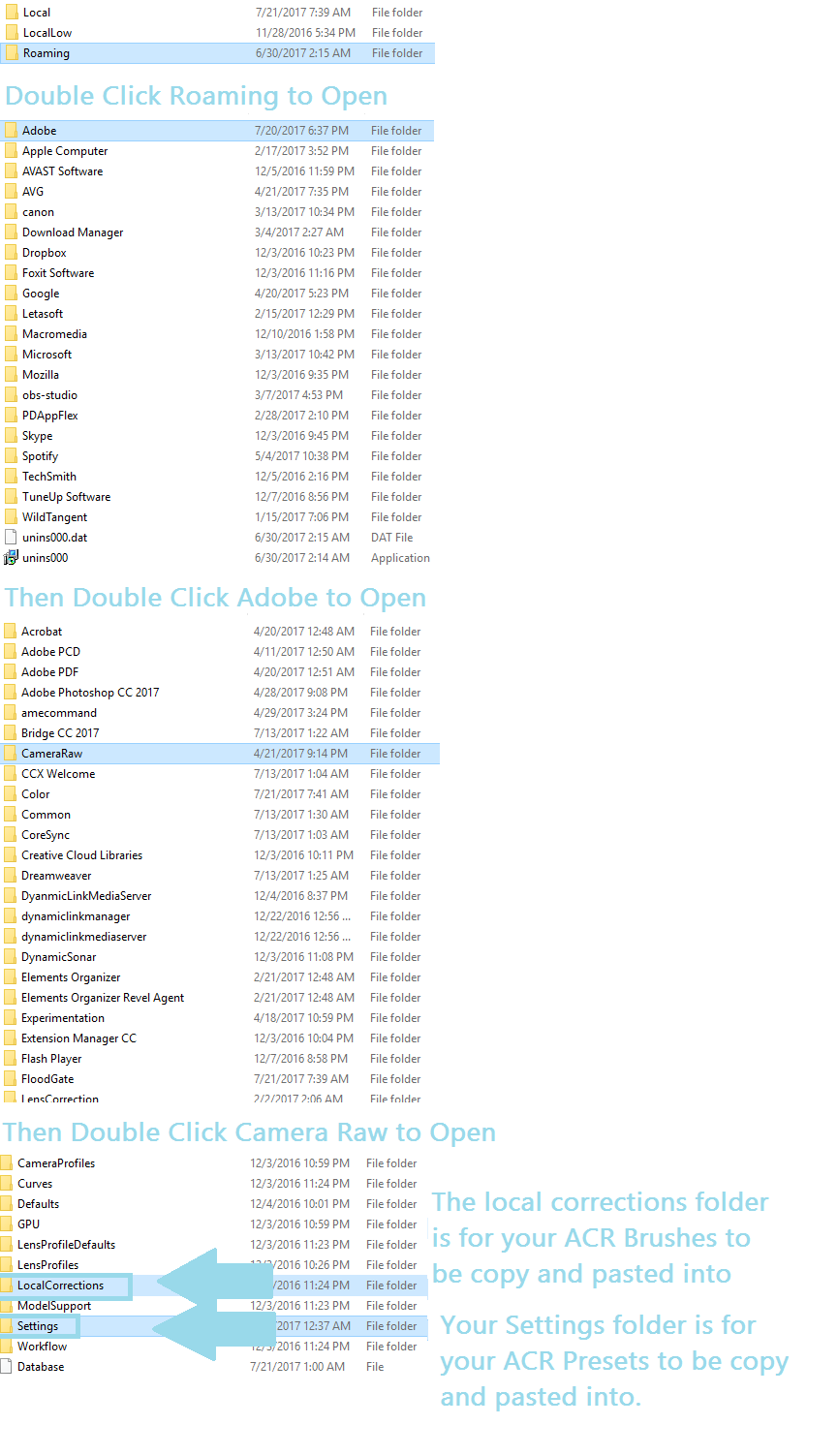This screenshot has height=1456, width=838.
Task: Select the Adobe folder in Roaming list
Action: pyautogui.click(x=217, y=131)
